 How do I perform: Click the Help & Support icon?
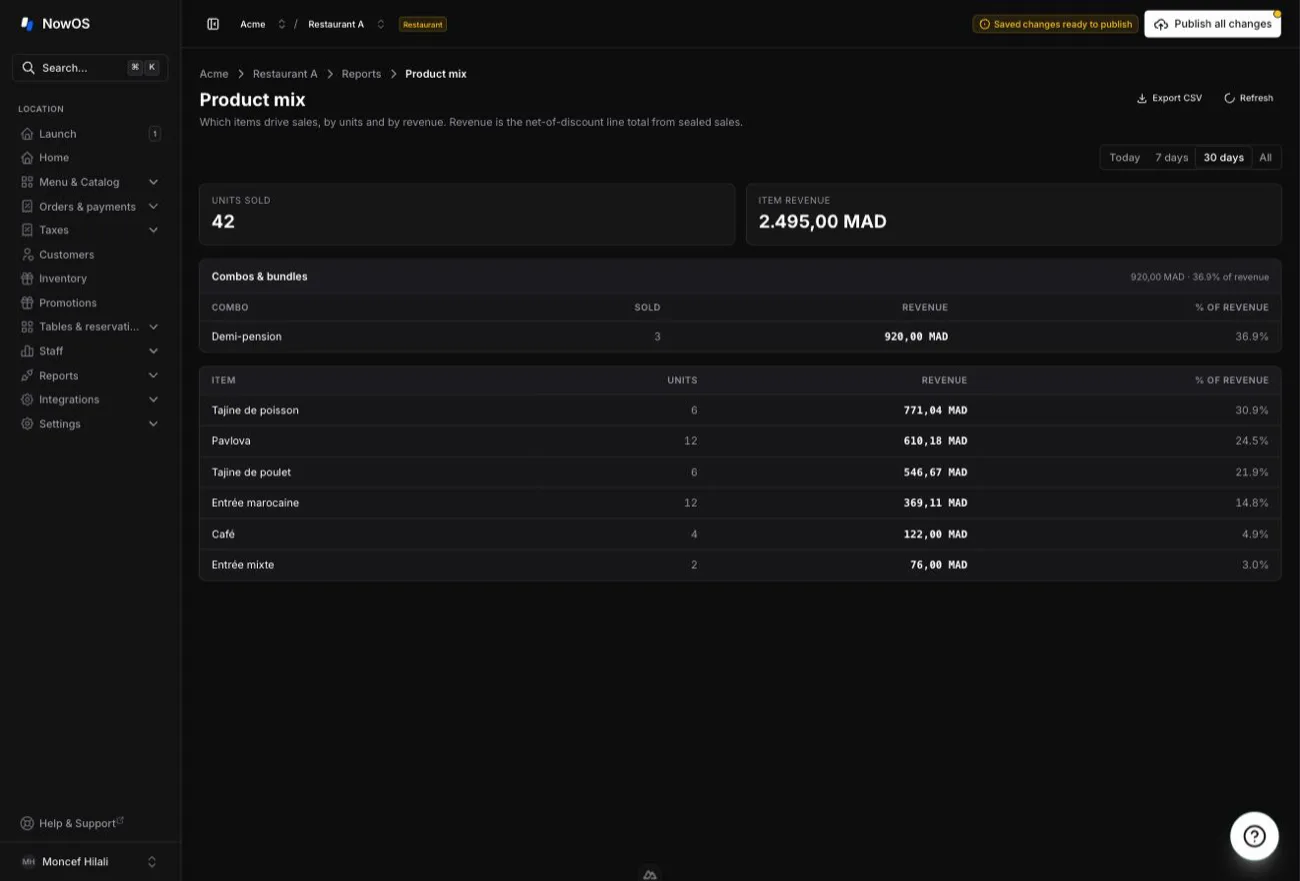coord(27,823)
